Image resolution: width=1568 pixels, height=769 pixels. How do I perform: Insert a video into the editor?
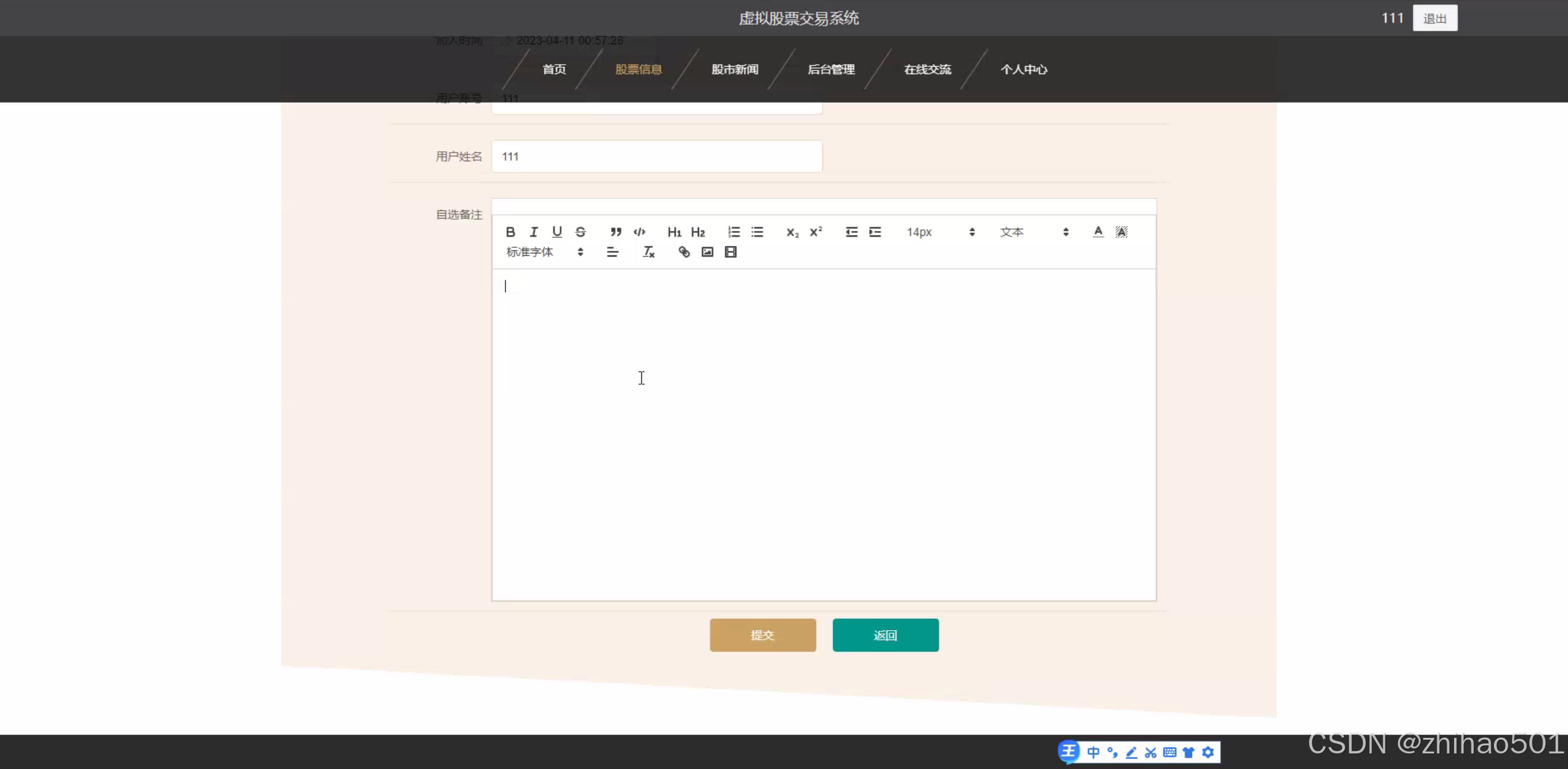point(731,252)
